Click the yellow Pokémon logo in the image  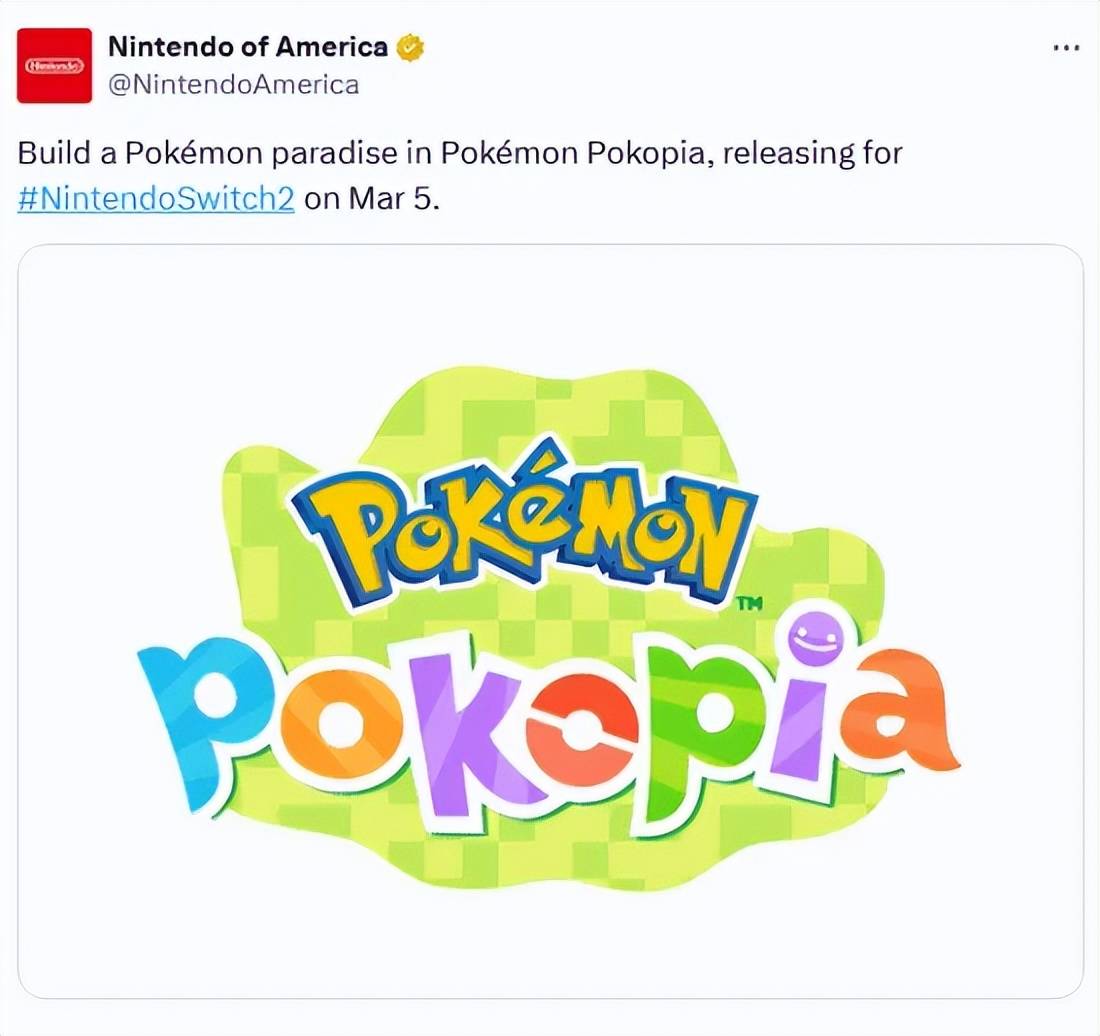(530, 530)
